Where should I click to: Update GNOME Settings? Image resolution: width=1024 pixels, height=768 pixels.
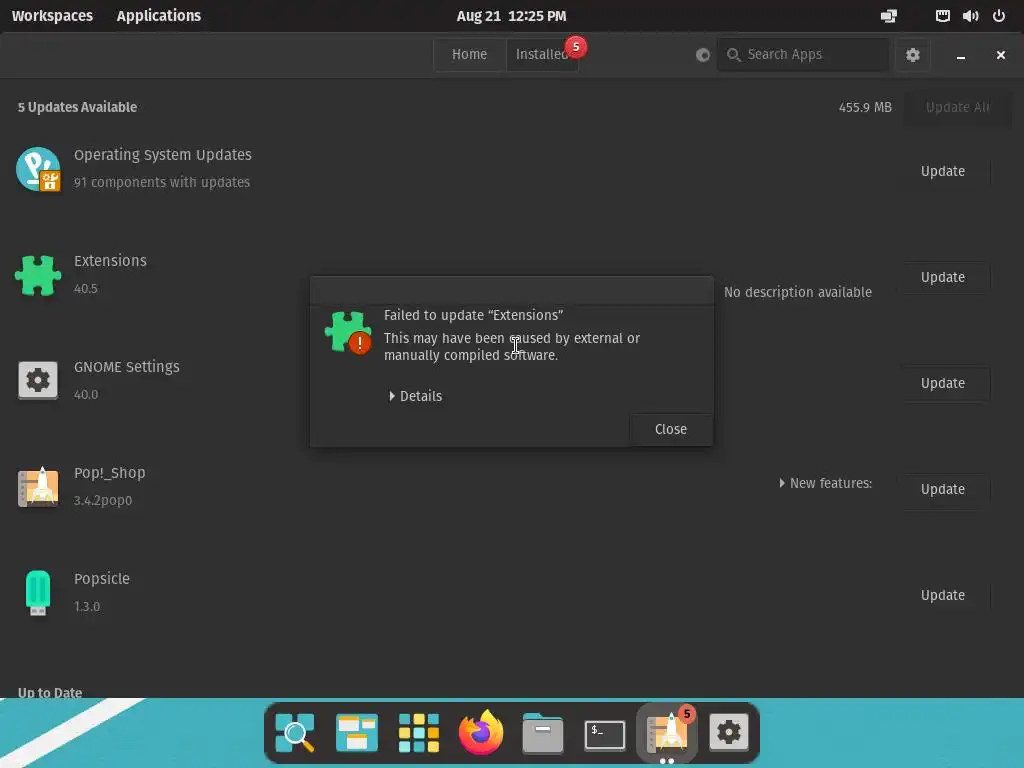point(942,383)
